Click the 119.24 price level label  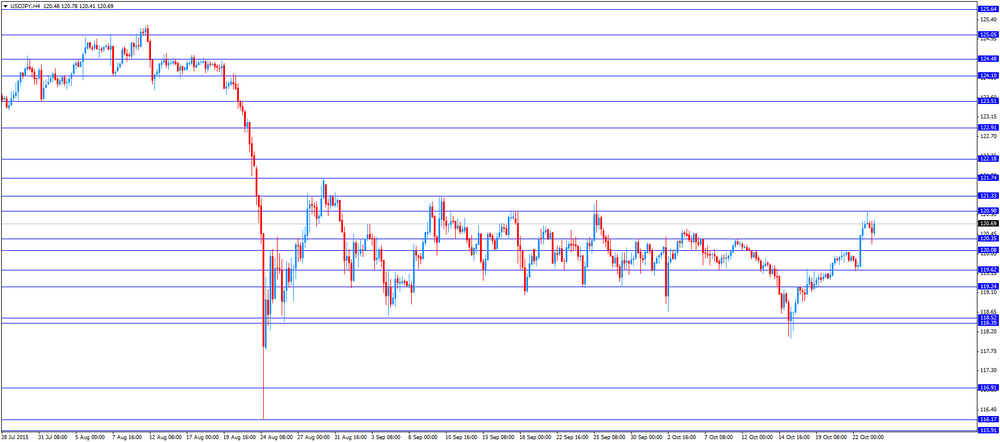click(x=989, y=286)
